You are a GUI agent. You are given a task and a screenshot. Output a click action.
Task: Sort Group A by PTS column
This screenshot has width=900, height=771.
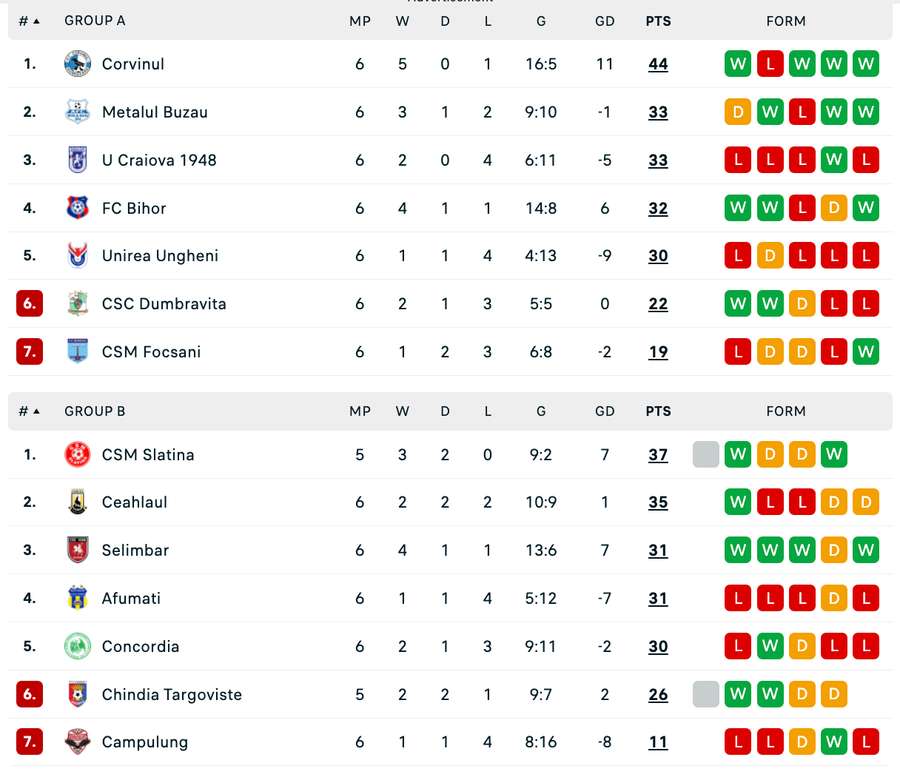[658, 21]
